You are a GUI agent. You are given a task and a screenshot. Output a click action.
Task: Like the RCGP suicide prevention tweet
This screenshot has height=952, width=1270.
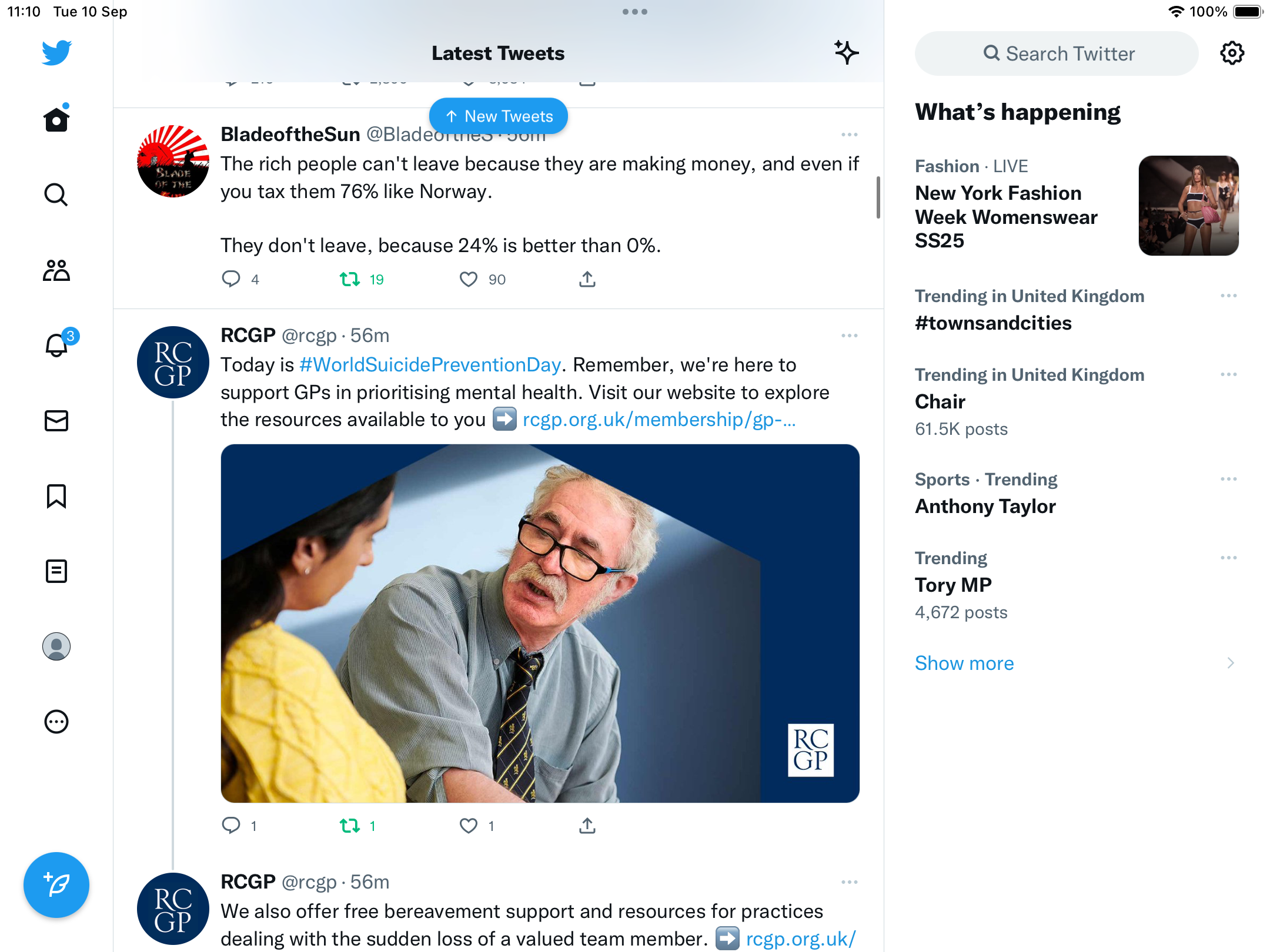tap(469, 826)
